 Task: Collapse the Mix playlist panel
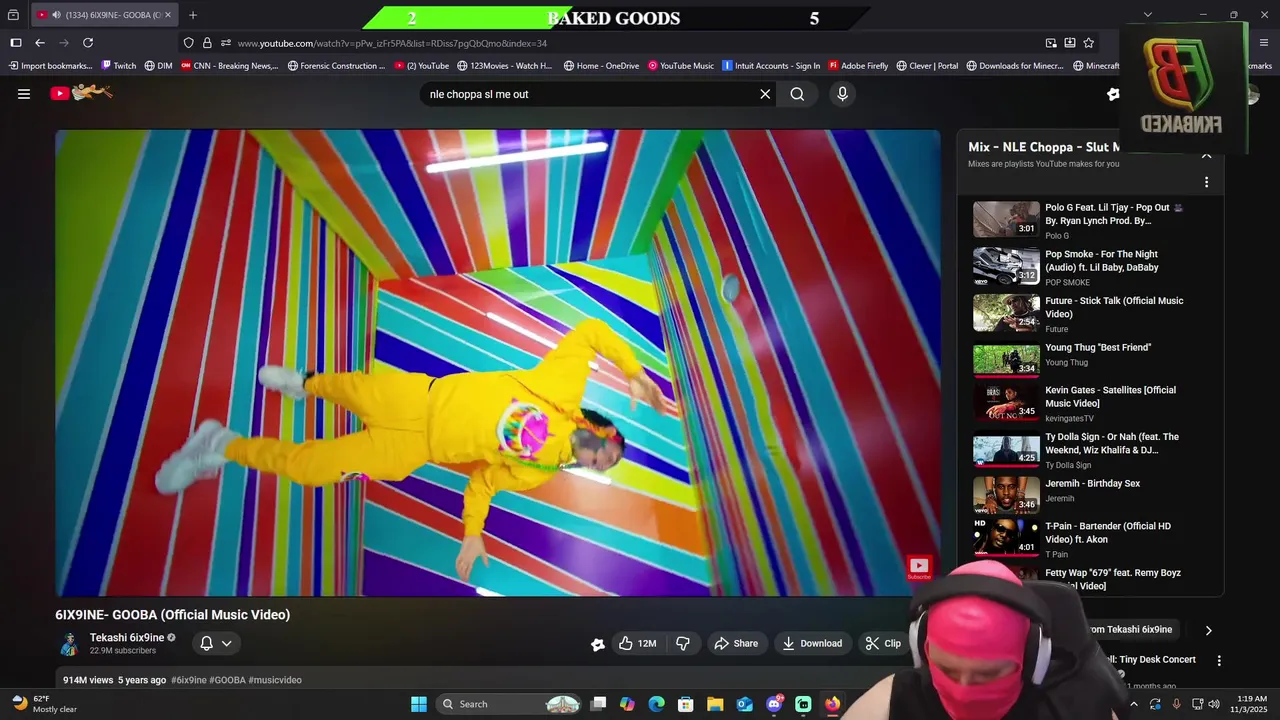(1206, 155)
